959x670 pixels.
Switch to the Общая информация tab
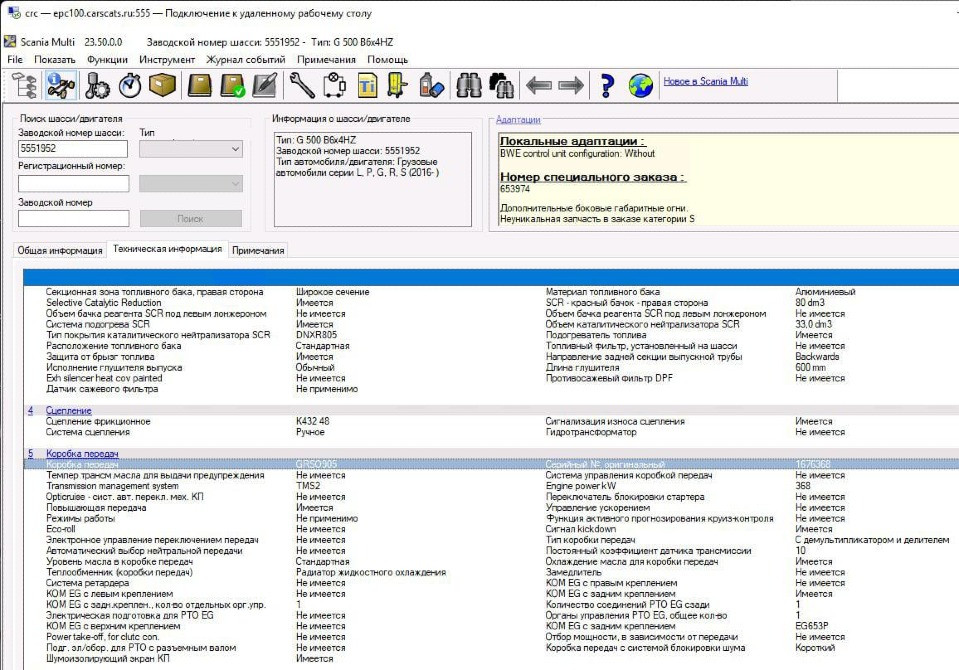pyautogui.click(x=59, y=251)
